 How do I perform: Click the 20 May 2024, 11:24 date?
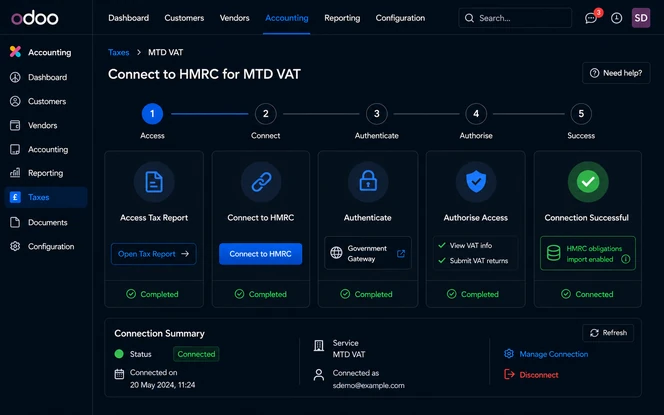point(163,385)
